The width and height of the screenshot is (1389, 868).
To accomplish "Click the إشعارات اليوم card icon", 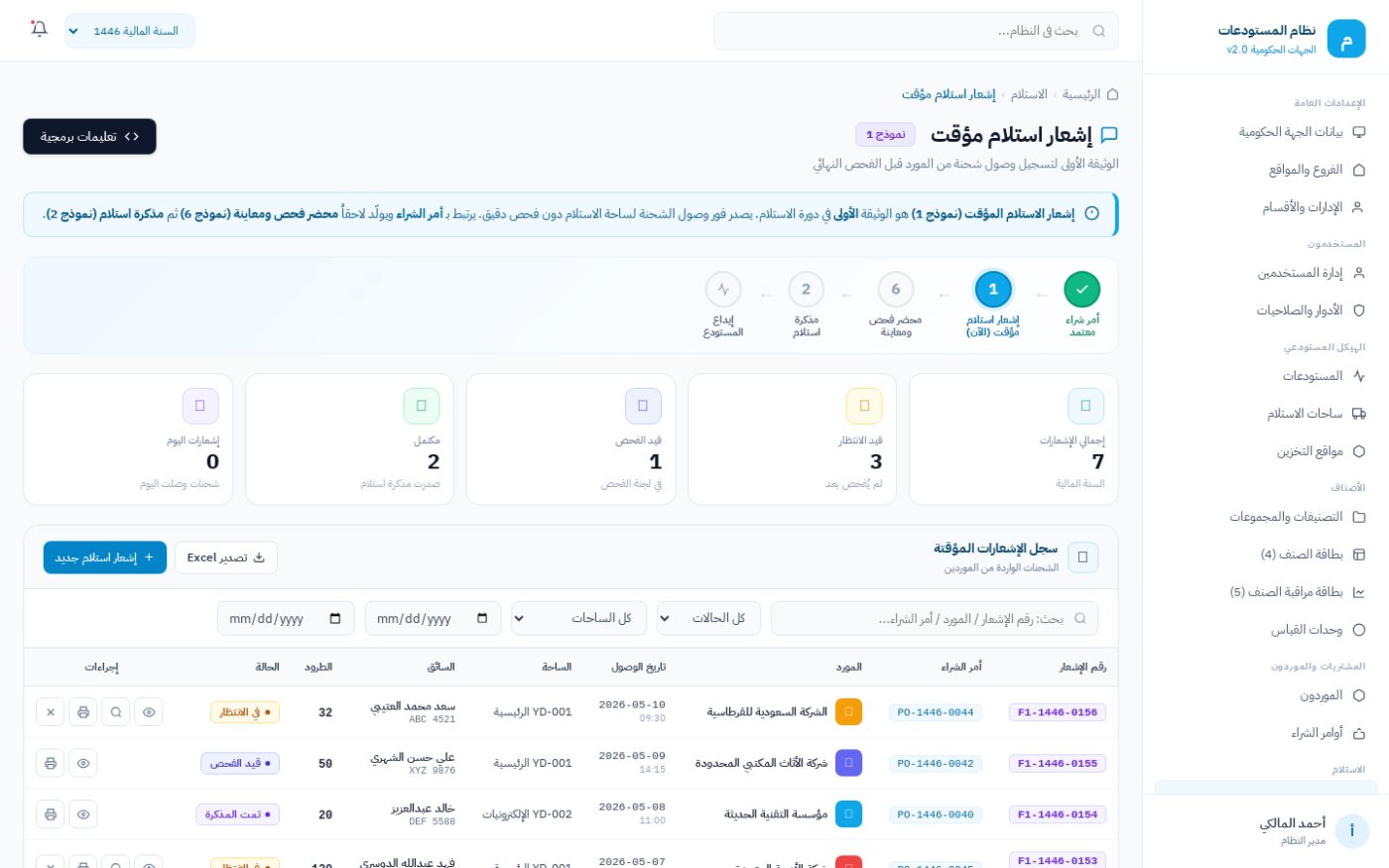I will pyautogui.click(x=200, y=406).
